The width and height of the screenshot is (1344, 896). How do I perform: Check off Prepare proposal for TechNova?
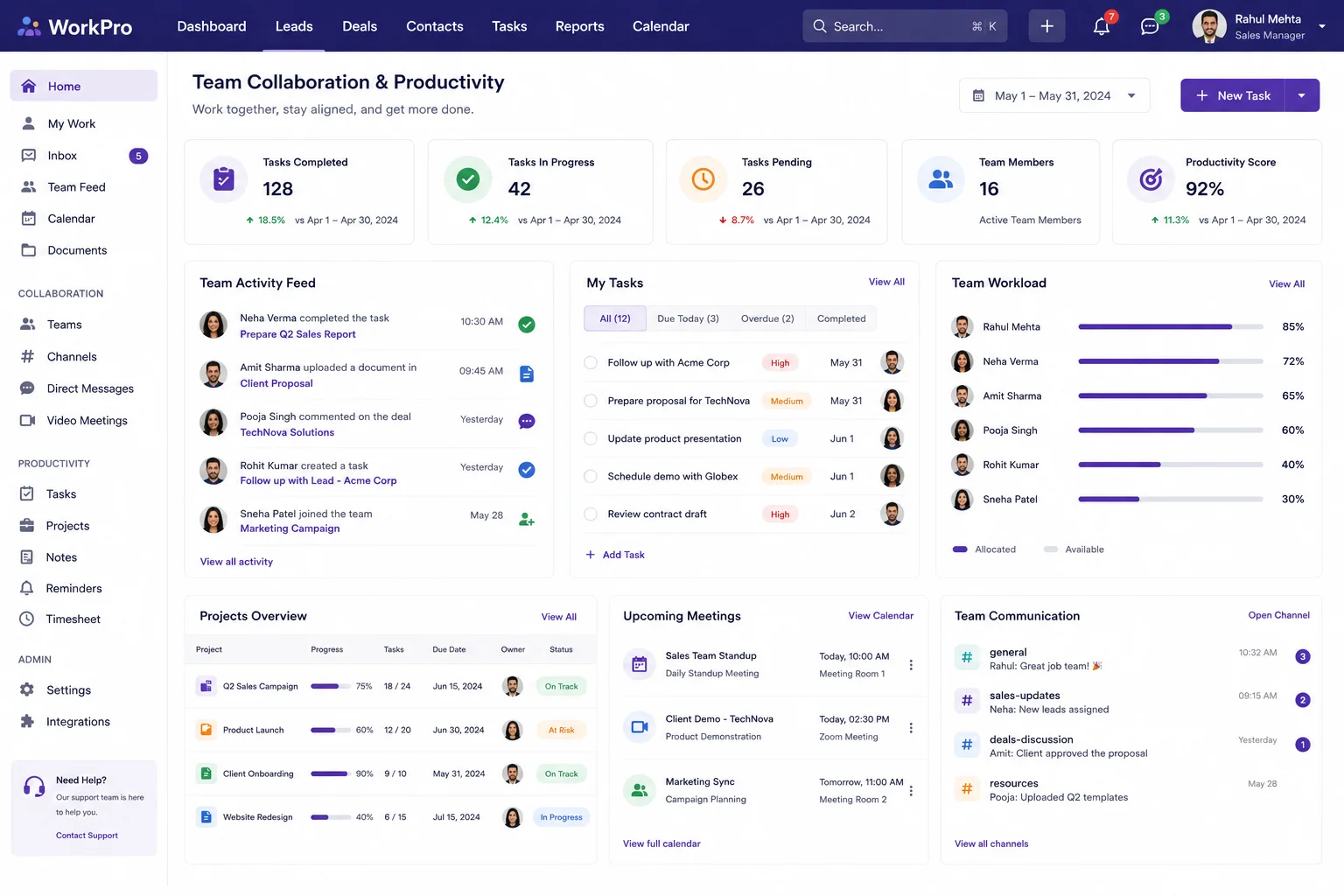point(591,401)
